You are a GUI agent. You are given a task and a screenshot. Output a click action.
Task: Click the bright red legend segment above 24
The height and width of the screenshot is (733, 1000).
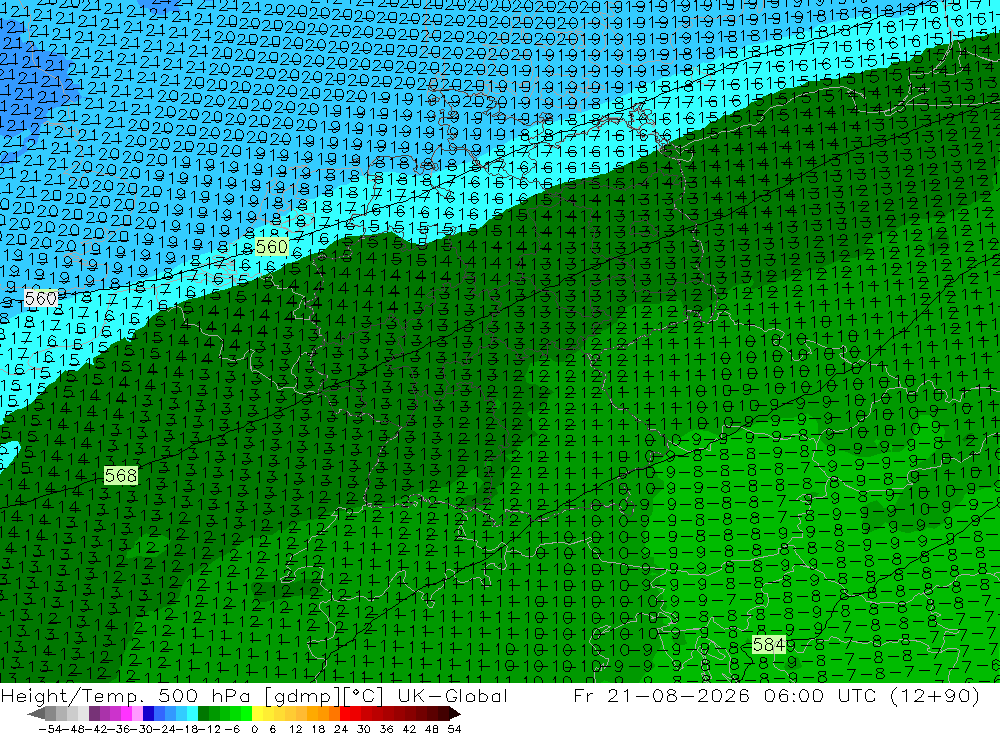(345, 713)
